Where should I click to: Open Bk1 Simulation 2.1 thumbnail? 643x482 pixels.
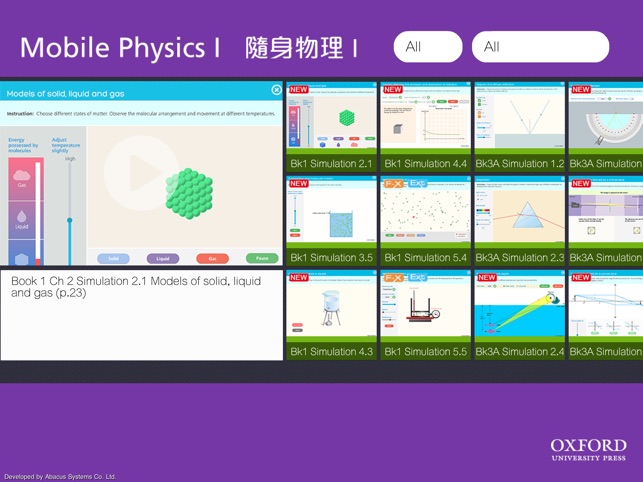point(331,126)
